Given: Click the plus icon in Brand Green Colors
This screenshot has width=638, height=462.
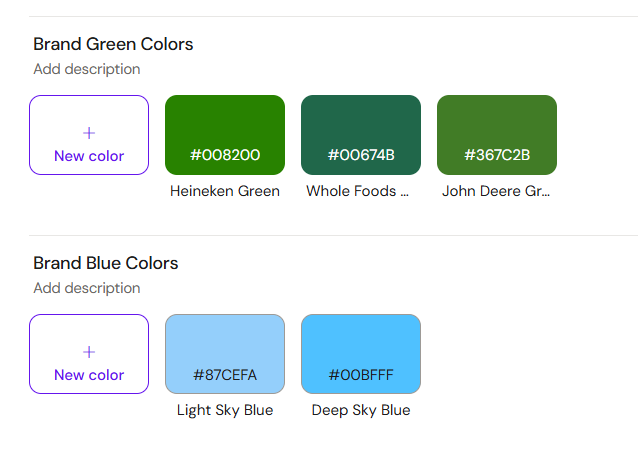Looking at the screenshot, I should coord(89,133).
